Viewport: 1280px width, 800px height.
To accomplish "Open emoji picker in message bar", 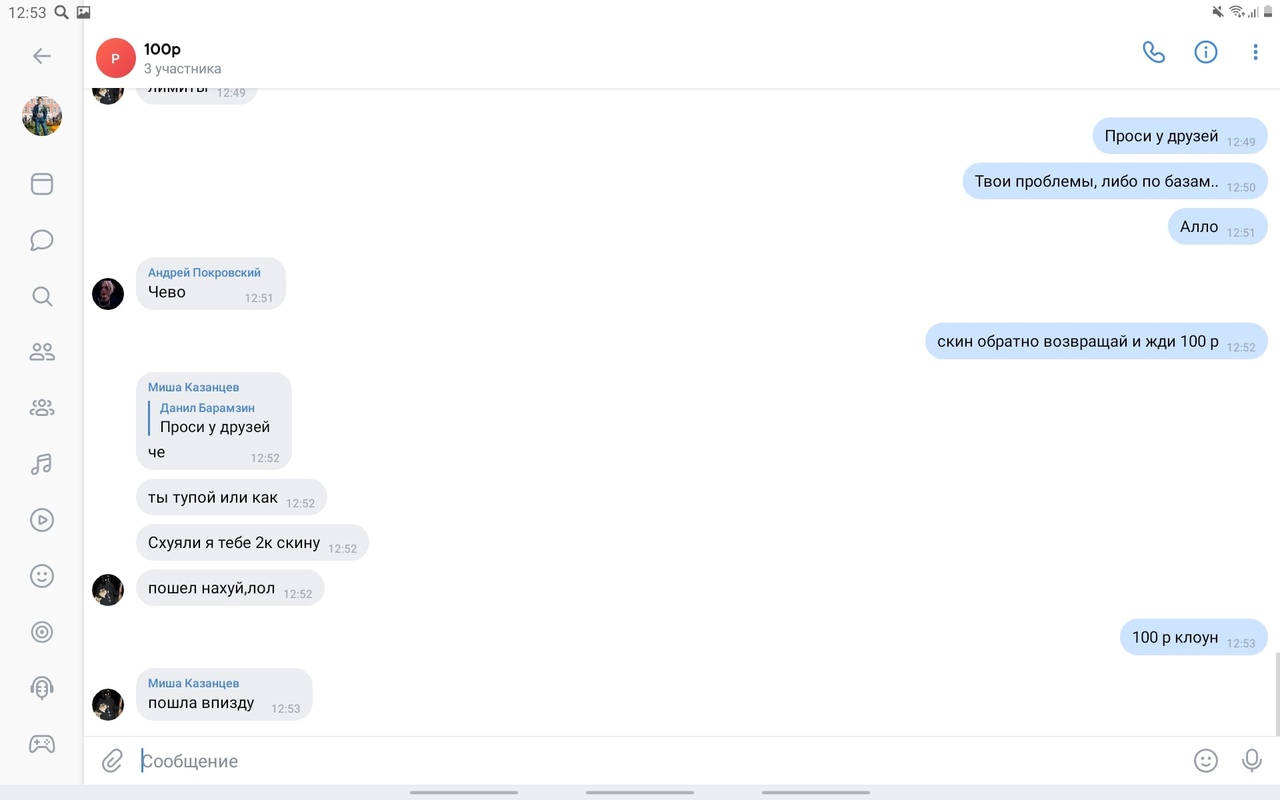I will tap(1206, 761).
